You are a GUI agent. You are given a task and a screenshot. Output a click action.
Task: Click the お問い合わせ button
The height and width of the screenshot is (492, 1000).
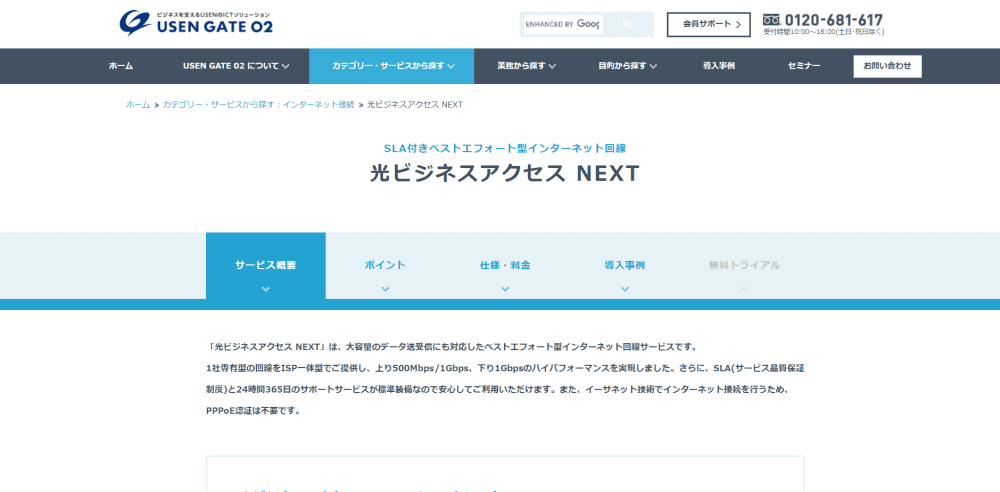click(887, 66)
